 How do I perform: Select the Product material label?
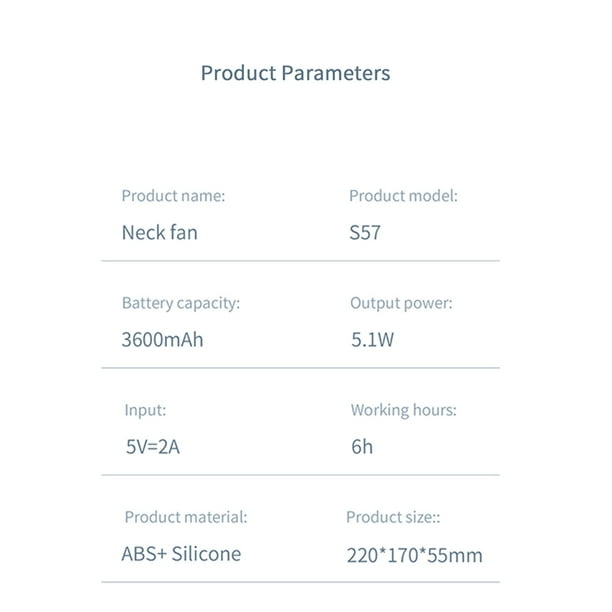pos(186,517)
